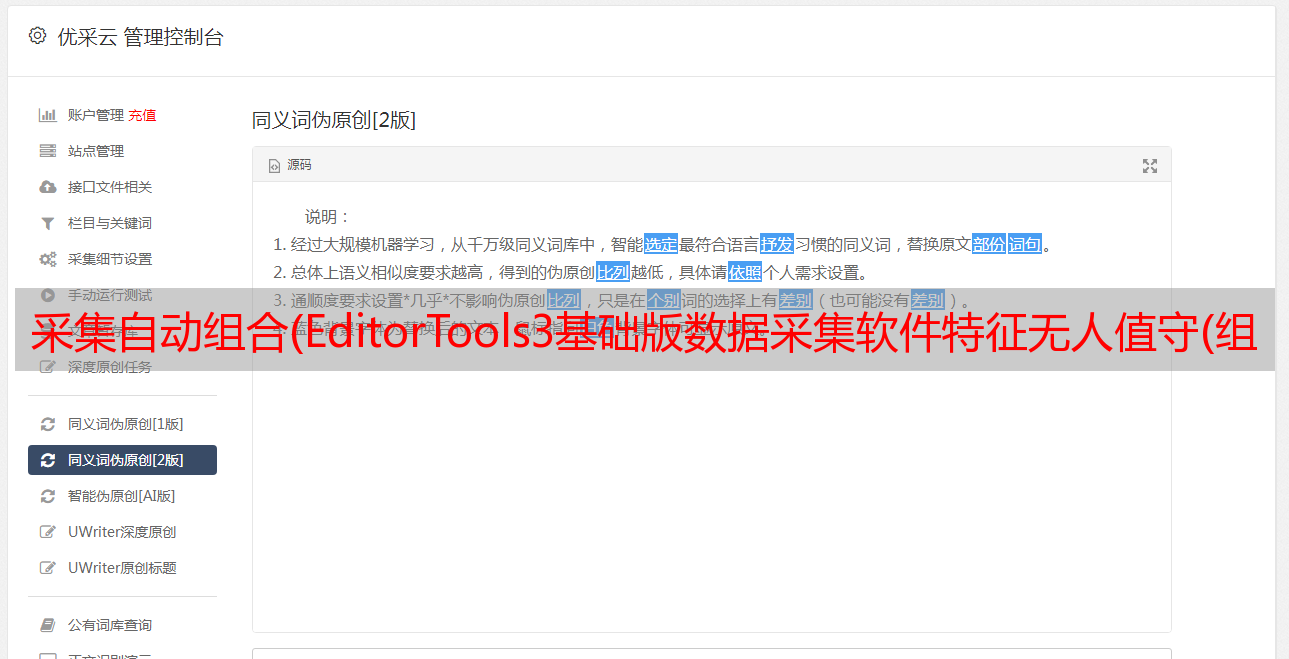Toggle the 源码 source view button
The height and width of the screenshot is (659, 1289).
click(x=290, y=165)
